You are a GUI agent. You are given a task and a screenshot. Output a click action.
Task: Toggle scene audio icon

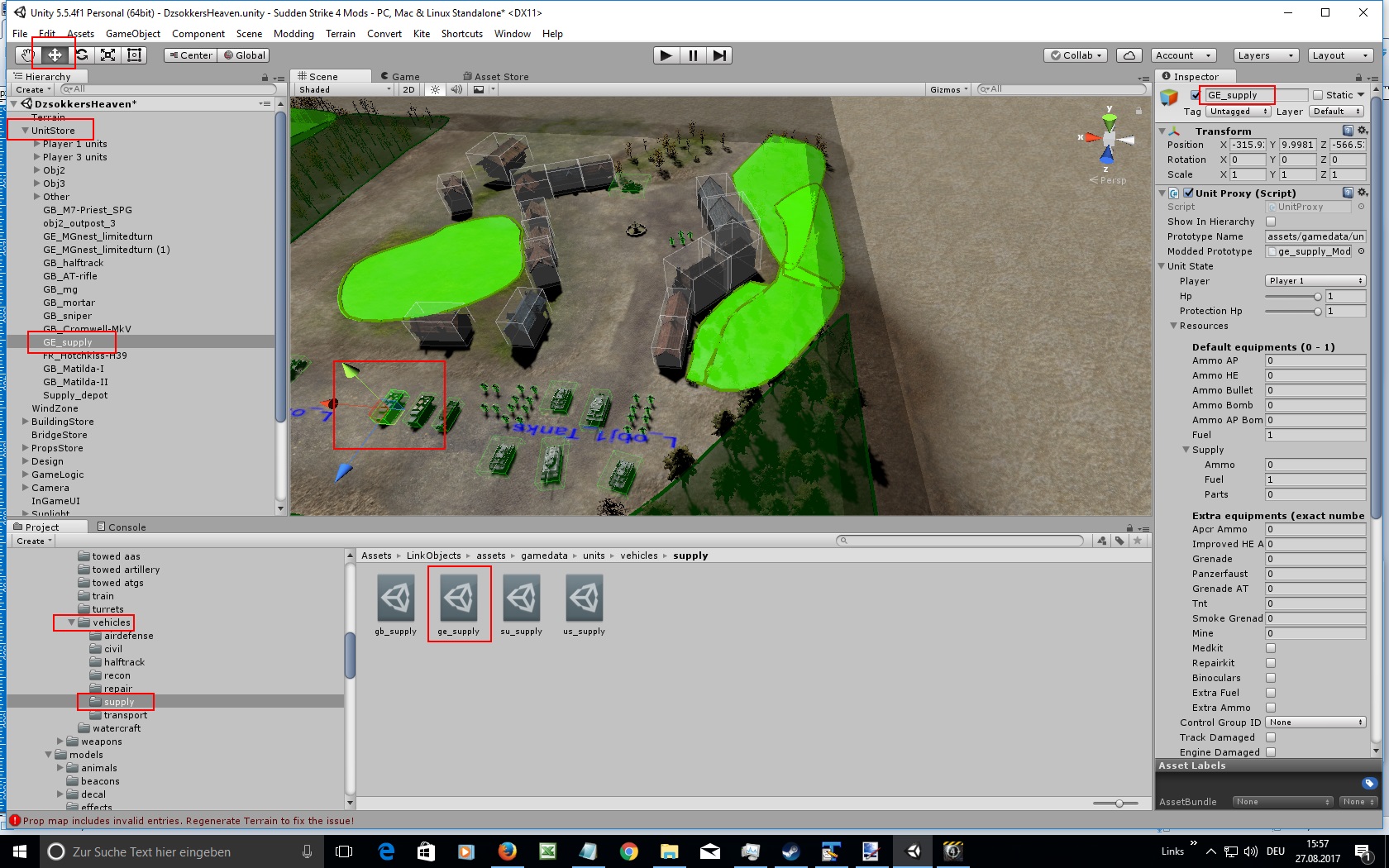click(456, 89)
